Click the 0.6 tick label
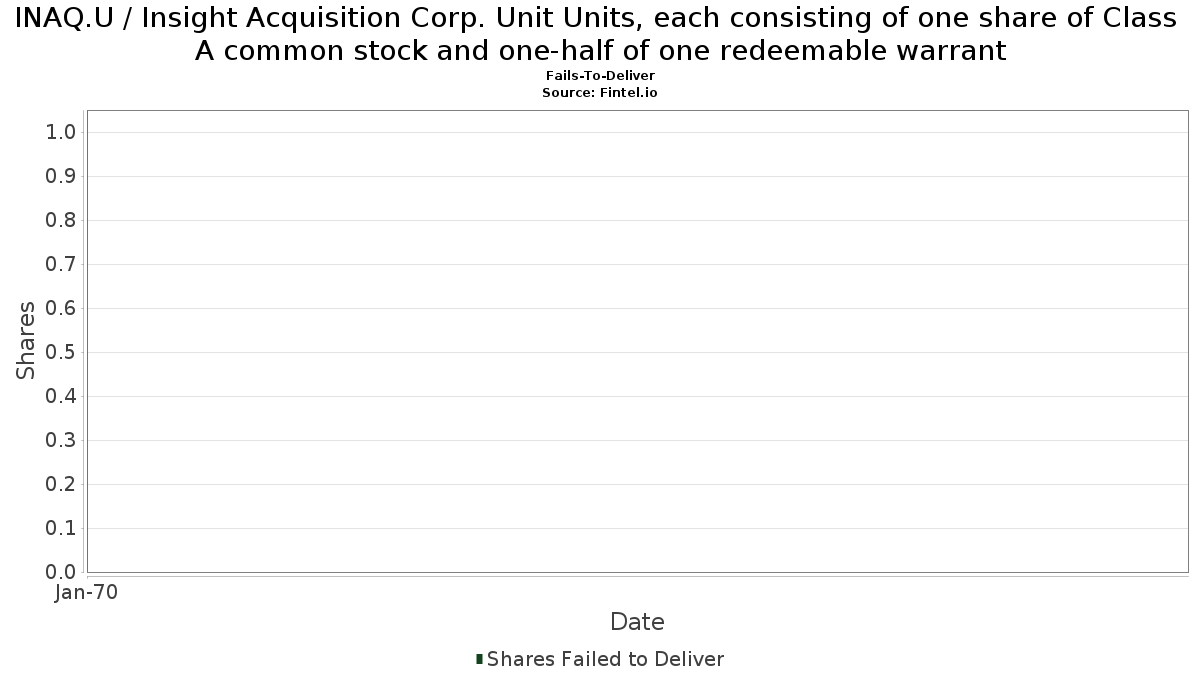 click(x=62, y=308)
